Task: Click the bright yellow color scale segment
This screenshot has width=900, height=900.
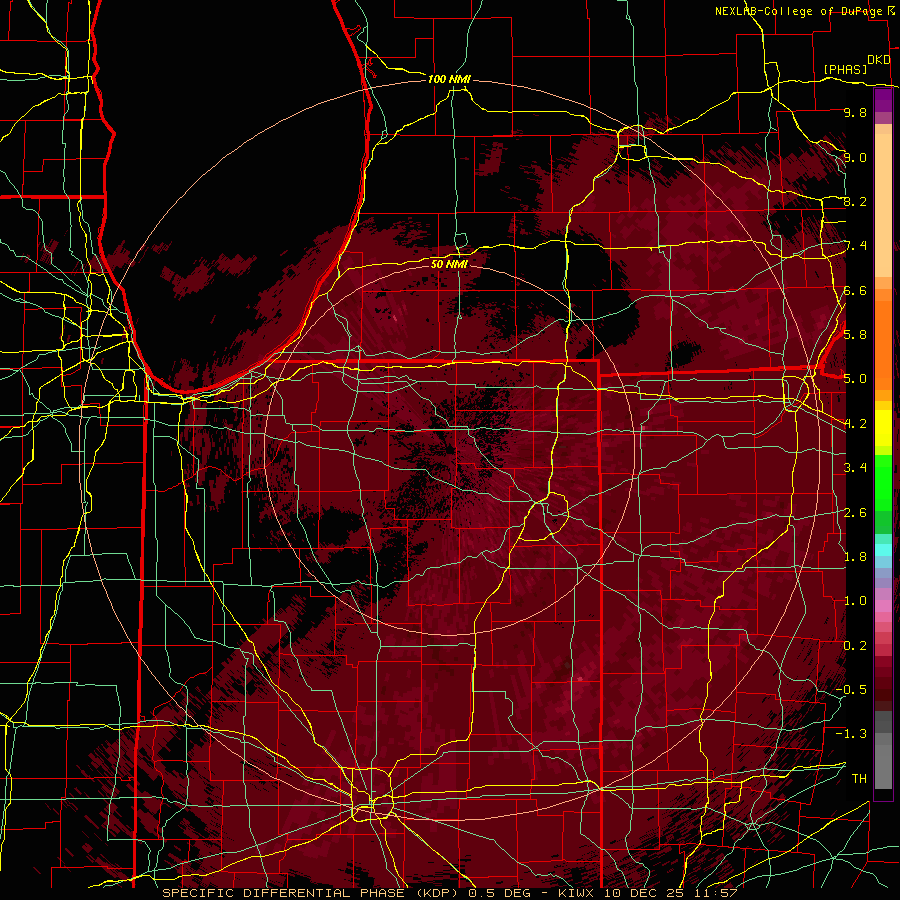Action: click(x=883, y=428)
